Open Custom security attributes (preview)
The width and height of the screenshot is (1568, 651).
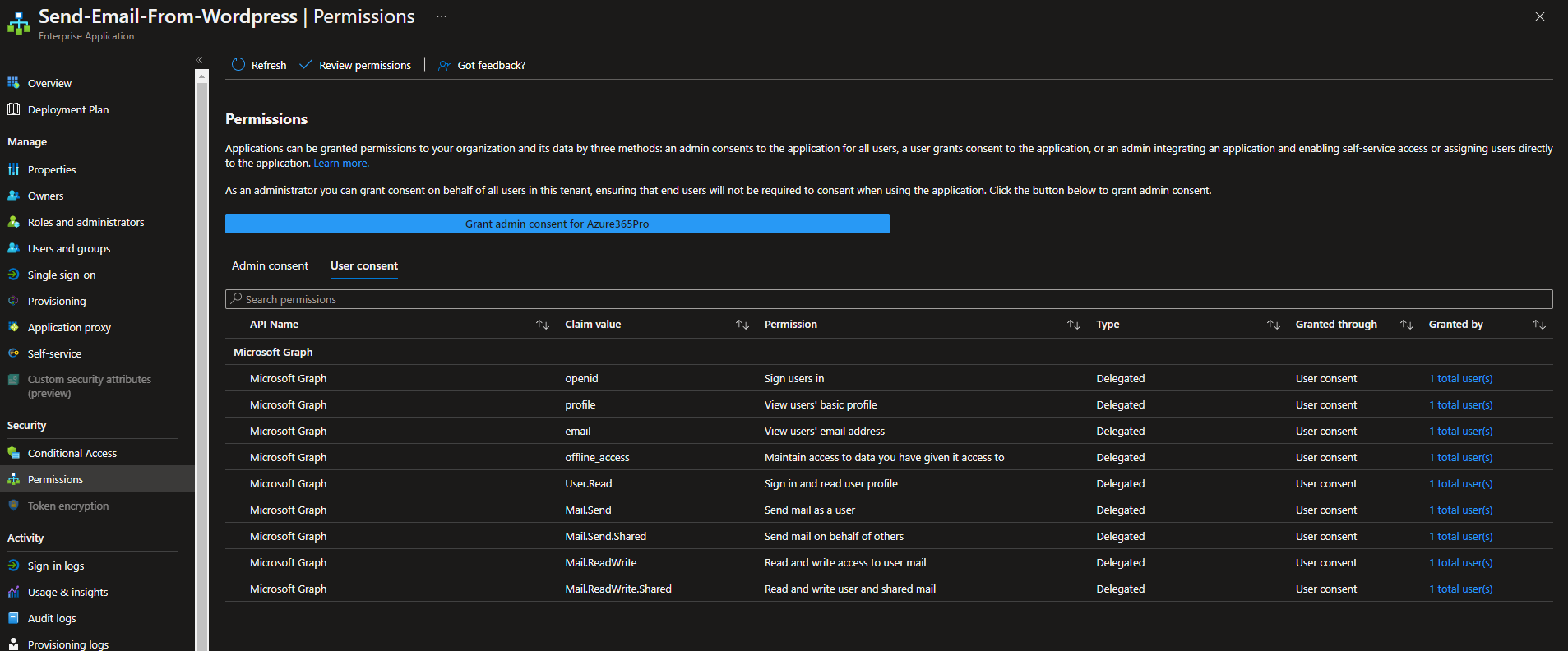[90, 386]
